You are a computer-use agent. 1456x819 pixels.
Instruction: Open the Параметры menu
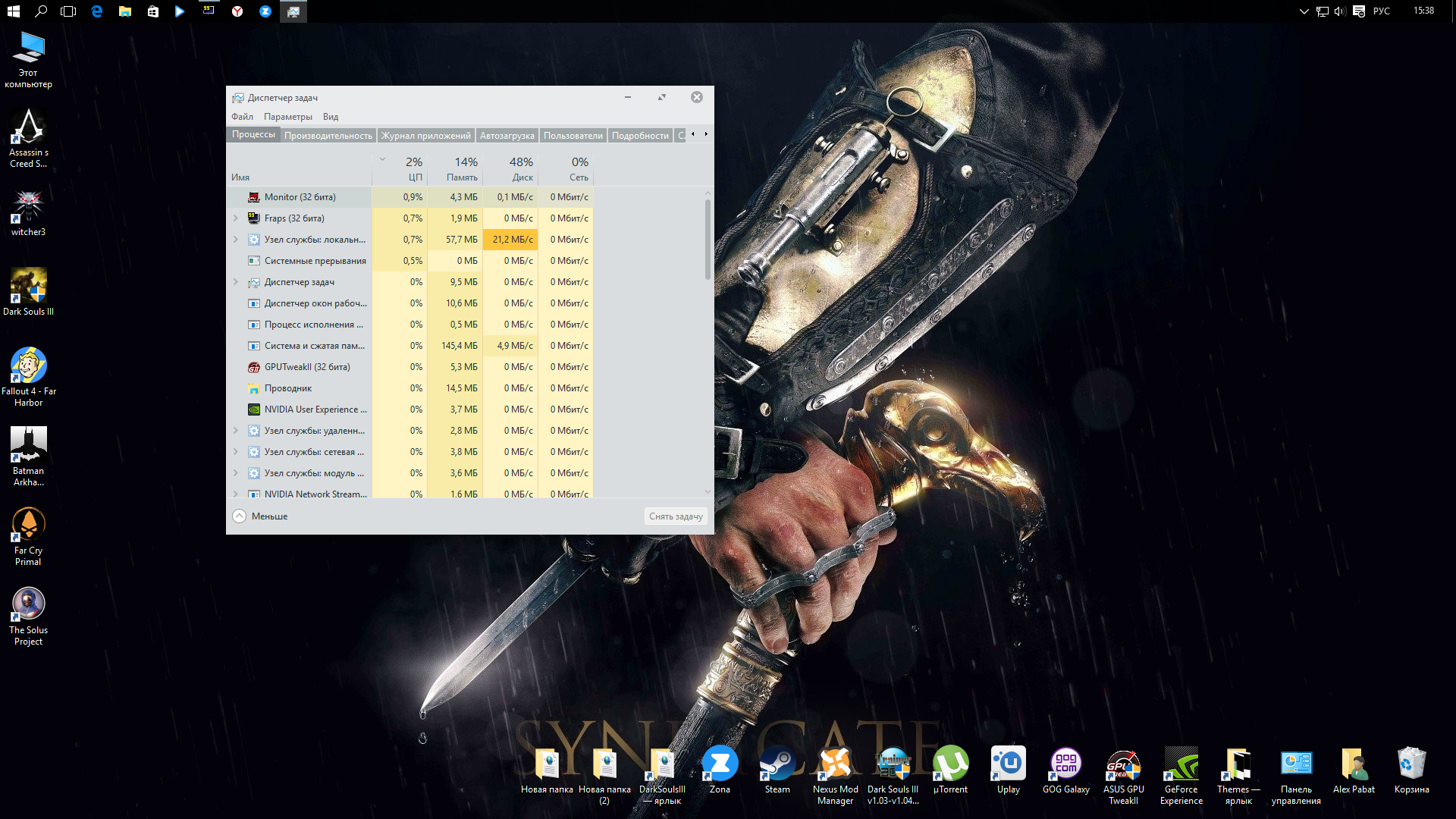coord(287,117)
